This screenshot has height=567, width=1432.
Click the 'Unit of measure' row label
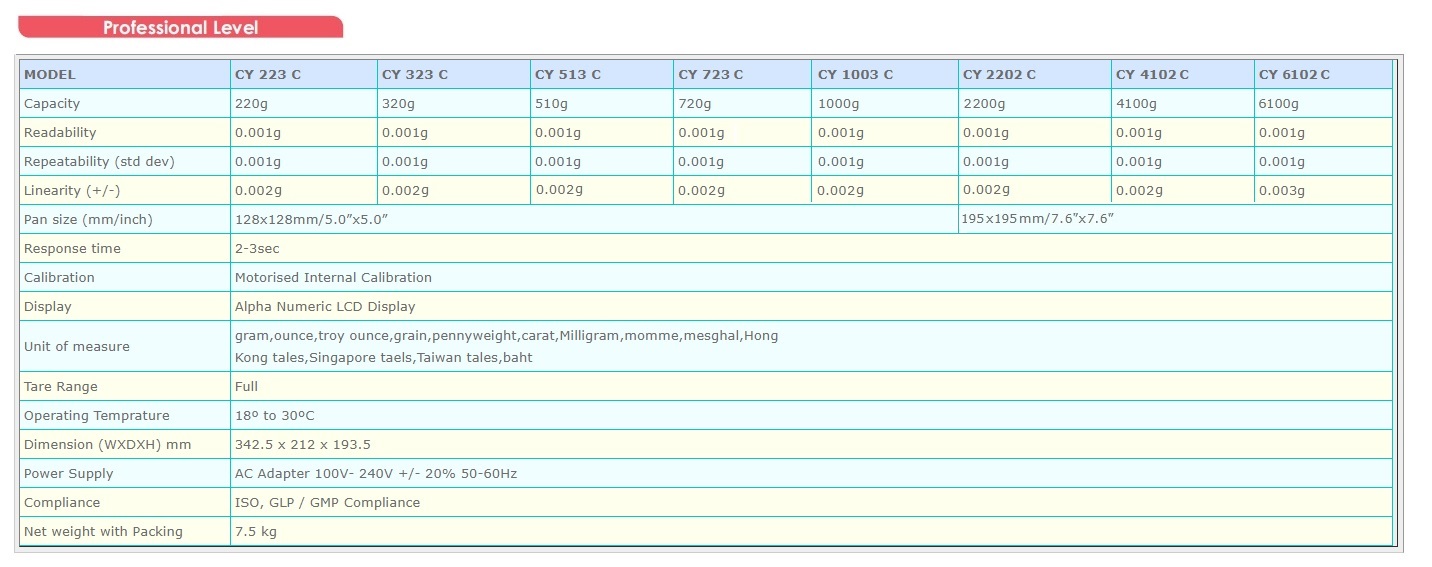coord(77,347)
